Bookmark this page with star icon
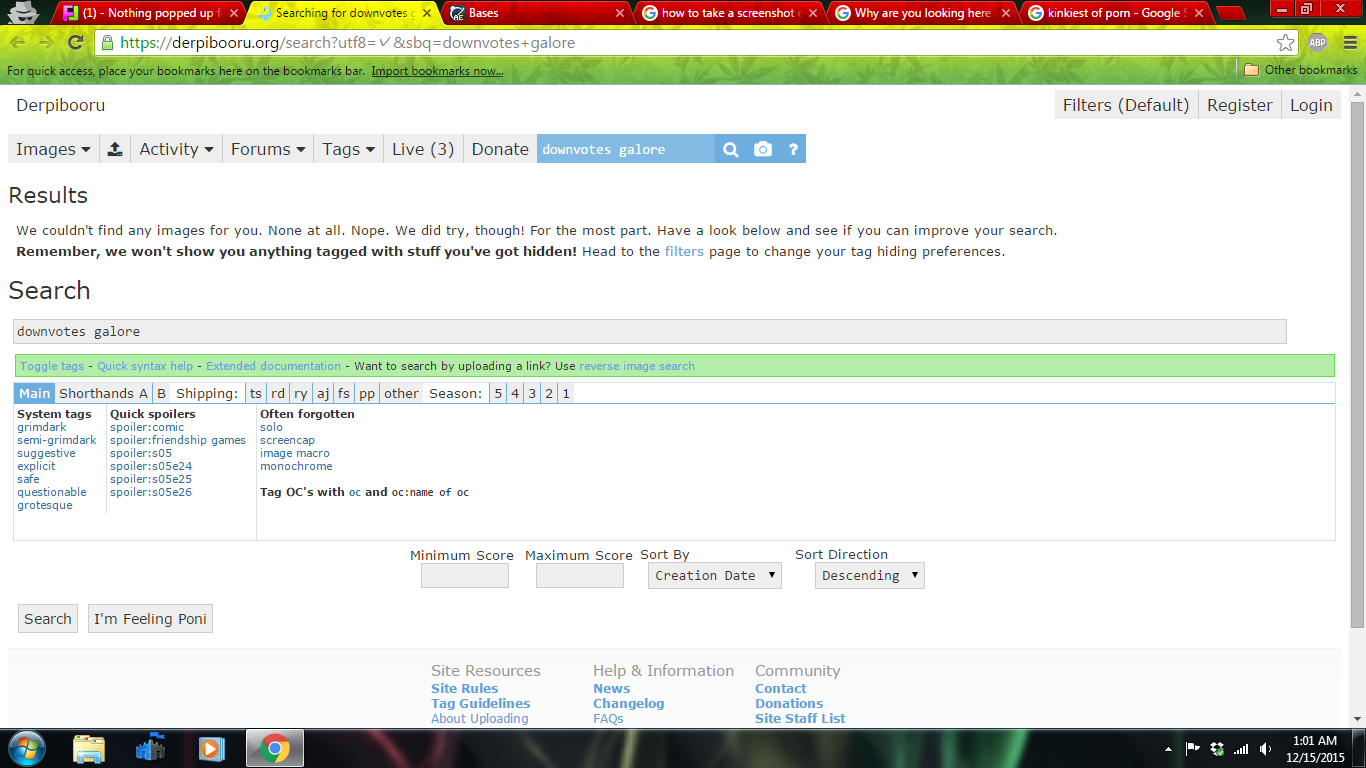This screenshot has width=1366, height=768. (1285, 43)
